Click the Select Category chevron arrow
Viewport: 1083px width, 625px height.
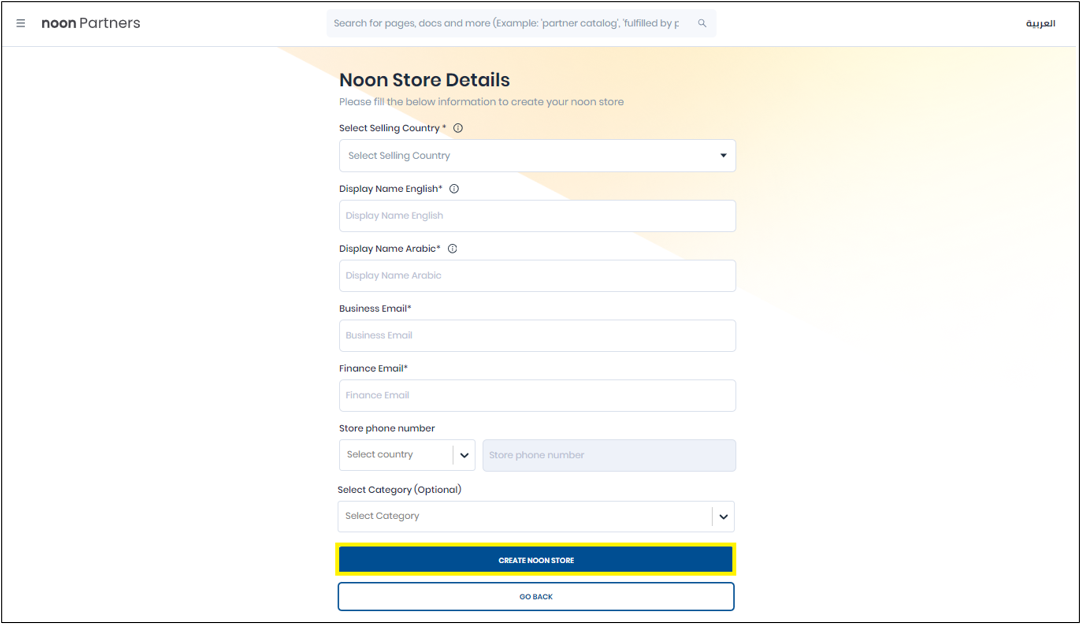coord(723,517)
